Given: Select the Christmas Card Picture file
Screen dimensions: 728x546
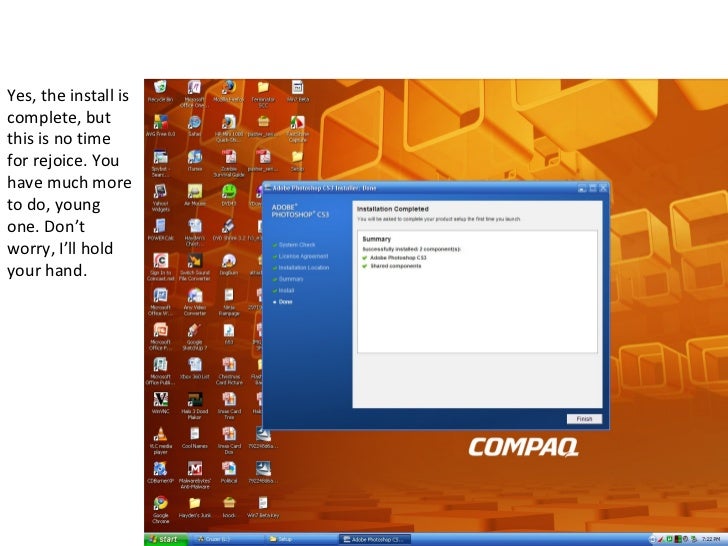Looking at the screenshot, I should pyautogui.click(x=228, y=371).
